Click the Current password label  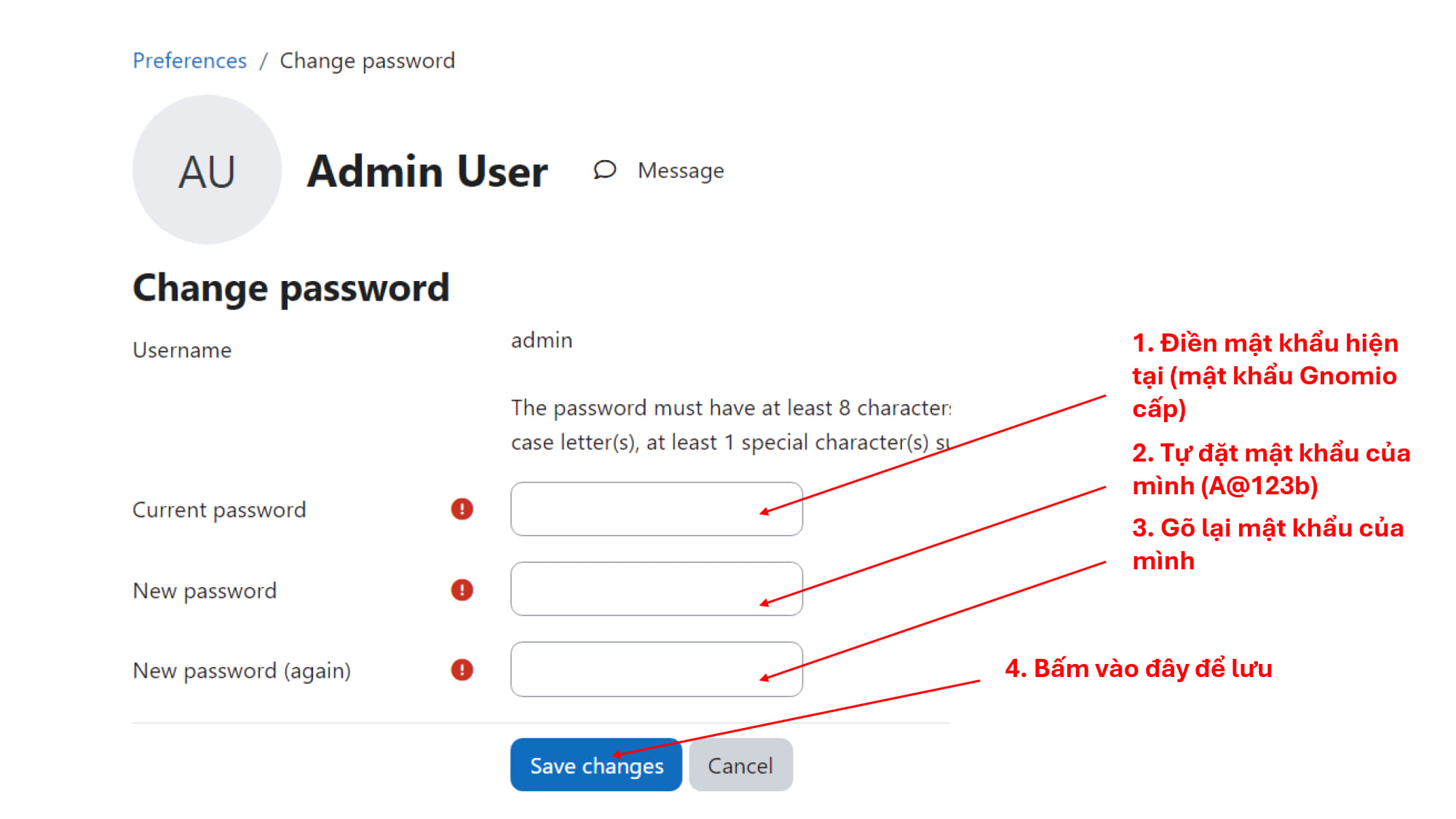(219, 510)
